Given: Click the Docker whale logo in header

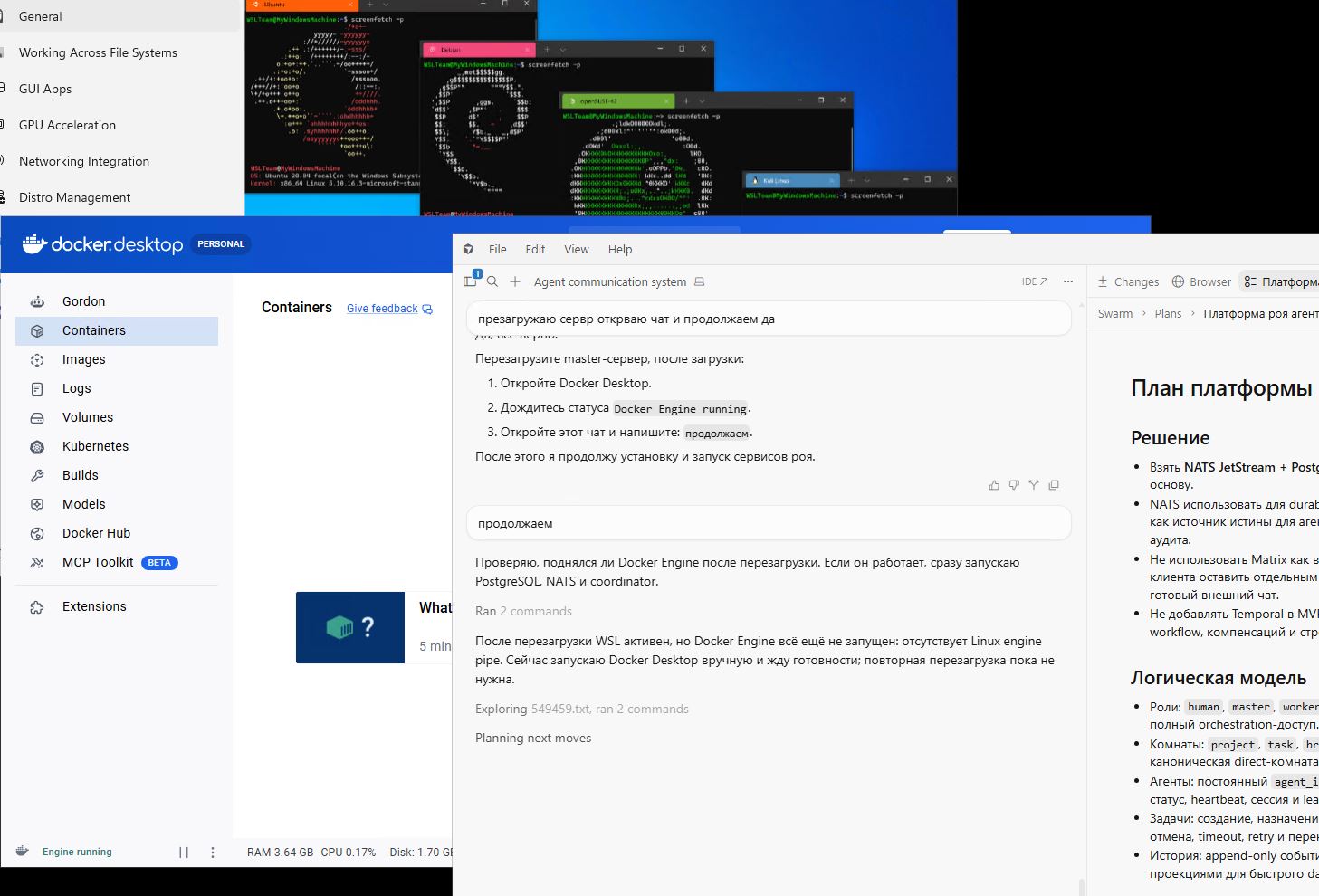Looking at the screenshot, I should pos(34,243).
